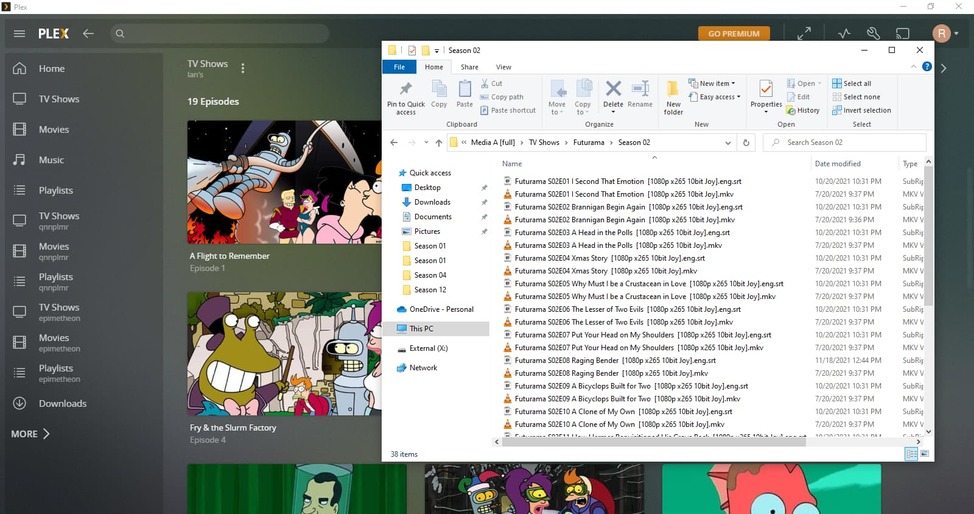This screenshot has width=974, height=514.
Task: Refresh the Explorer folder view
Action: tap(746, 142)
